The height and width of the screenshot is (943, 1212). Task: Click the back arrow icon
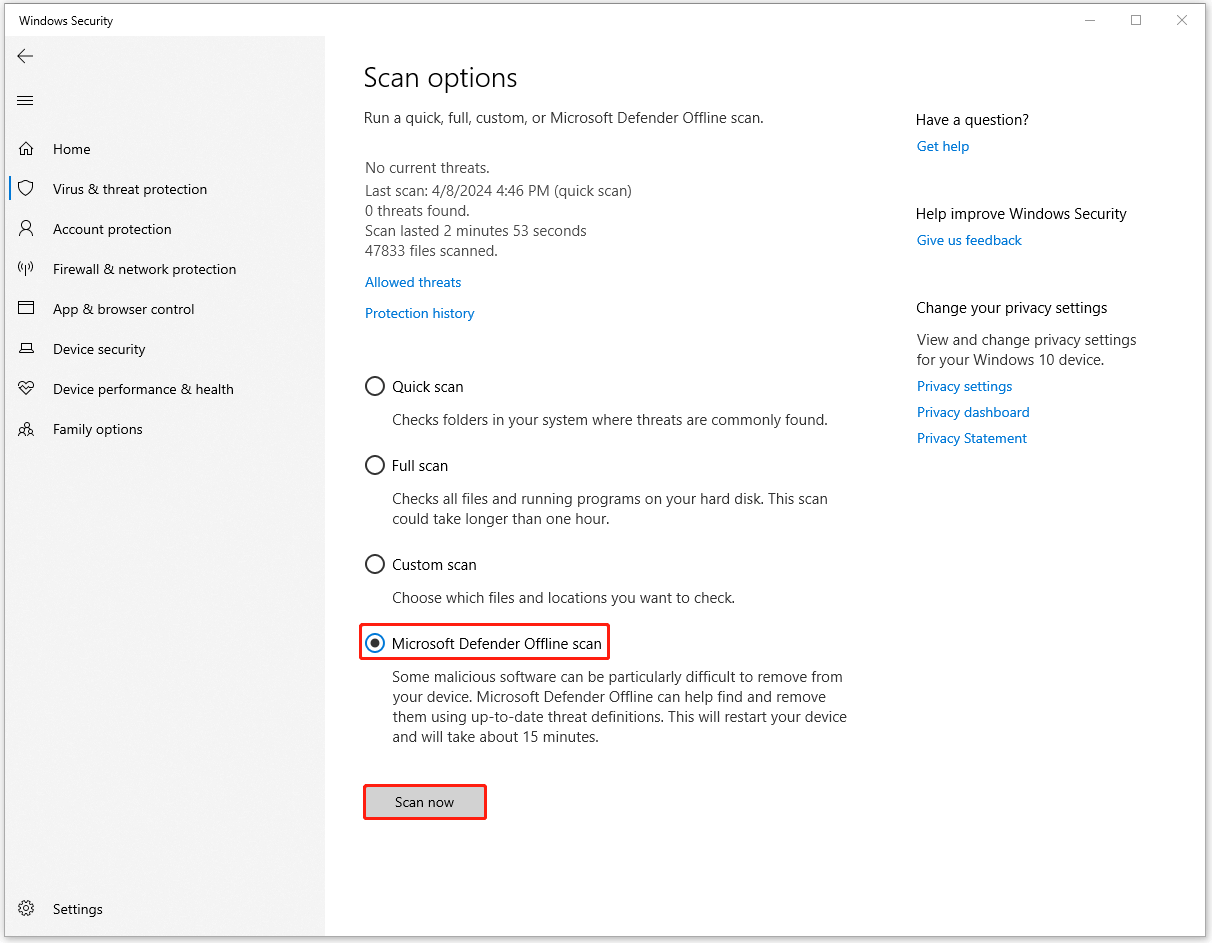(x=26, y=57)
